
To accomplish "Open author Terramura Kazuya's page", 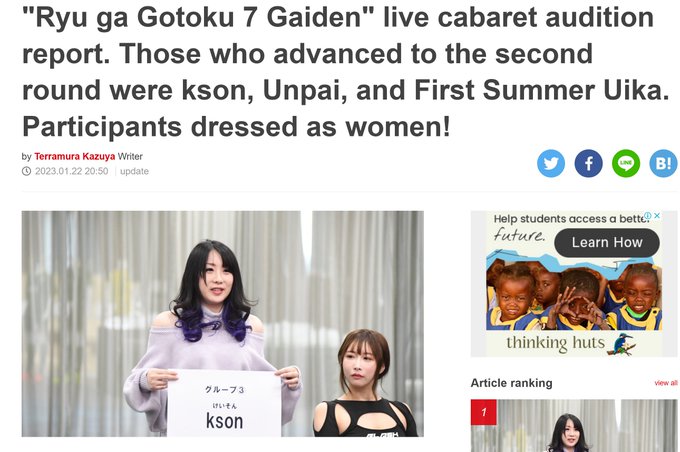I will point(75,156).
